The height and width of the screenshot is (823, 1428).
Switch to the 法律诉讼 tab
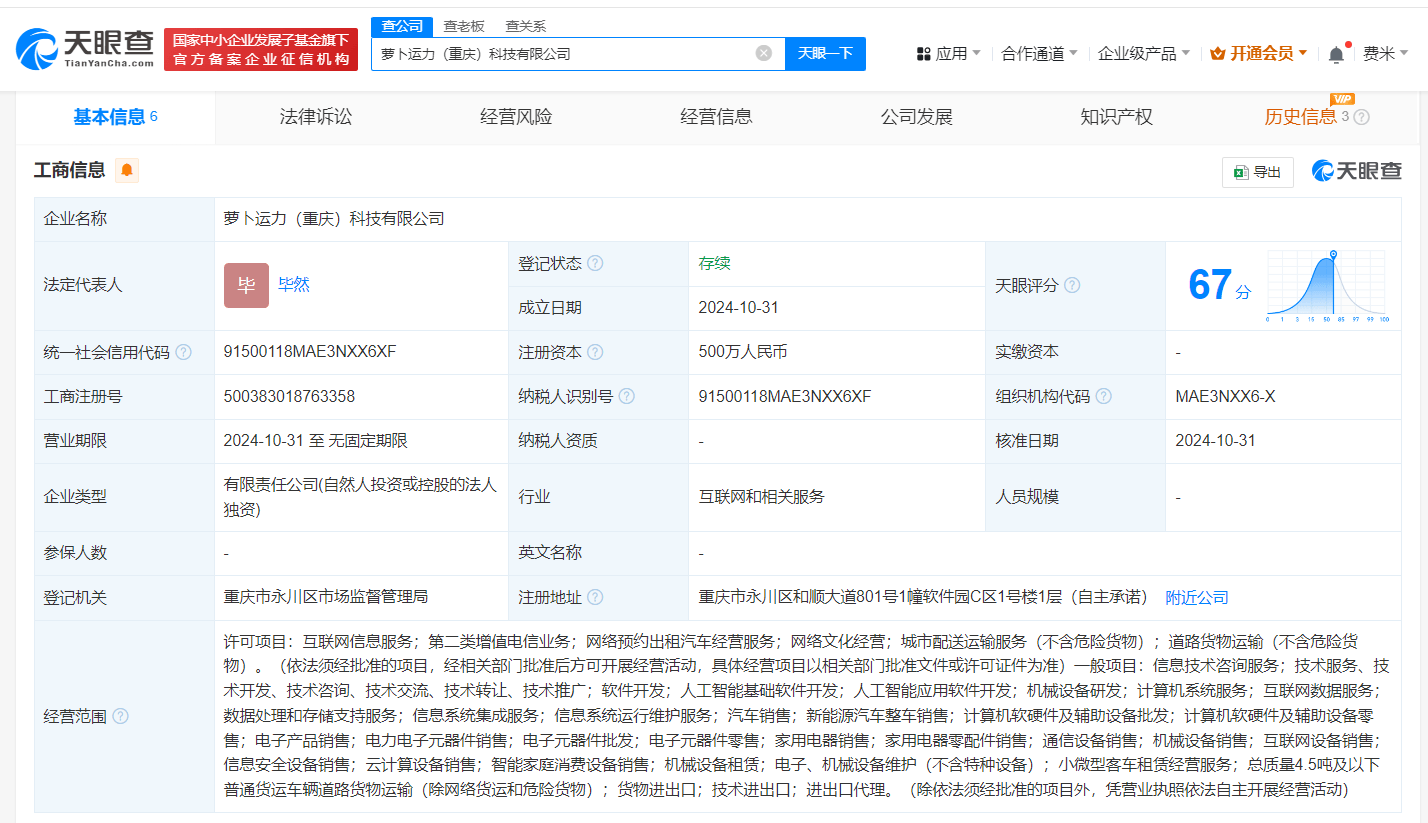pos(316,117)
